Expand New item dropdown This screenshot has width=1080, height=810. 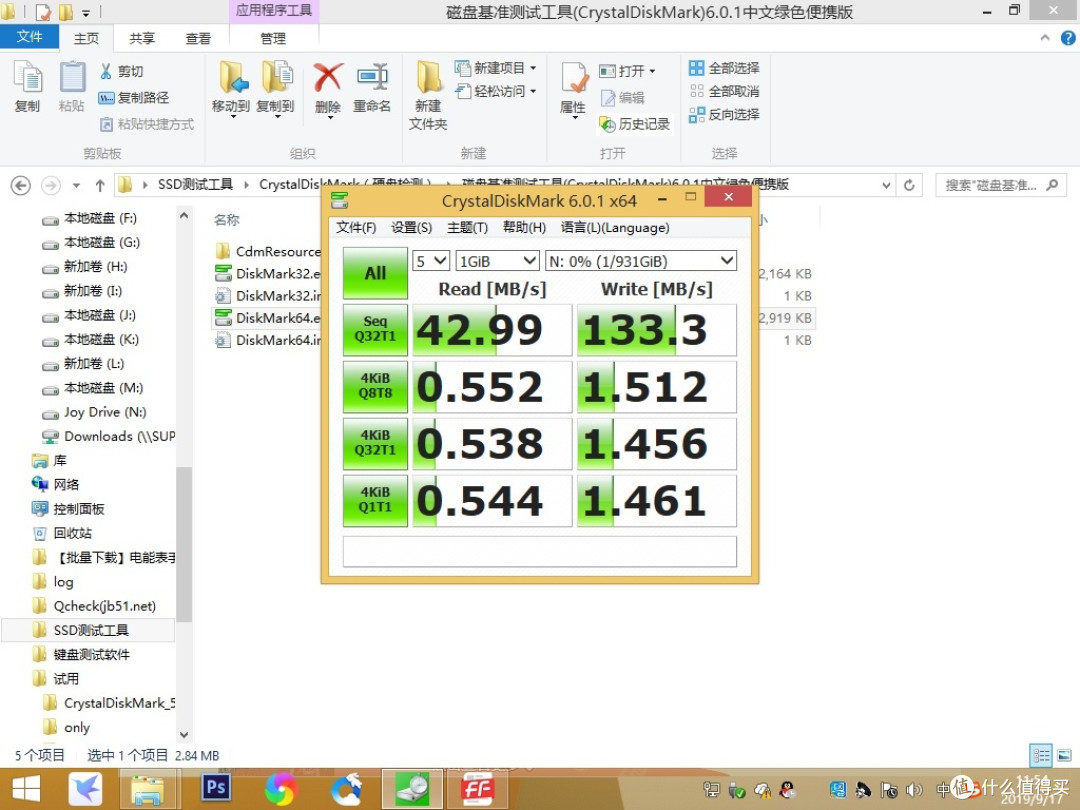533,68
